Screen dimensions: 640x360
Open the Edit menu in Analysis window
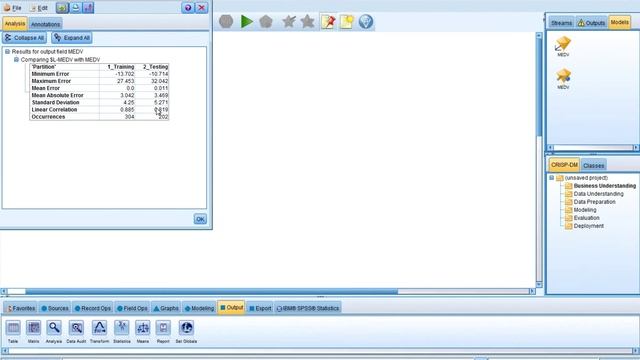tap(39, 8)
